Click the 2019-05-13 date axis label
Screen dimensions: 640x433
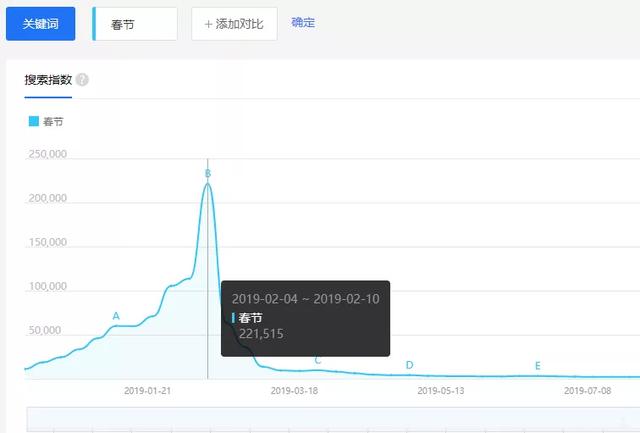(441, 391)
